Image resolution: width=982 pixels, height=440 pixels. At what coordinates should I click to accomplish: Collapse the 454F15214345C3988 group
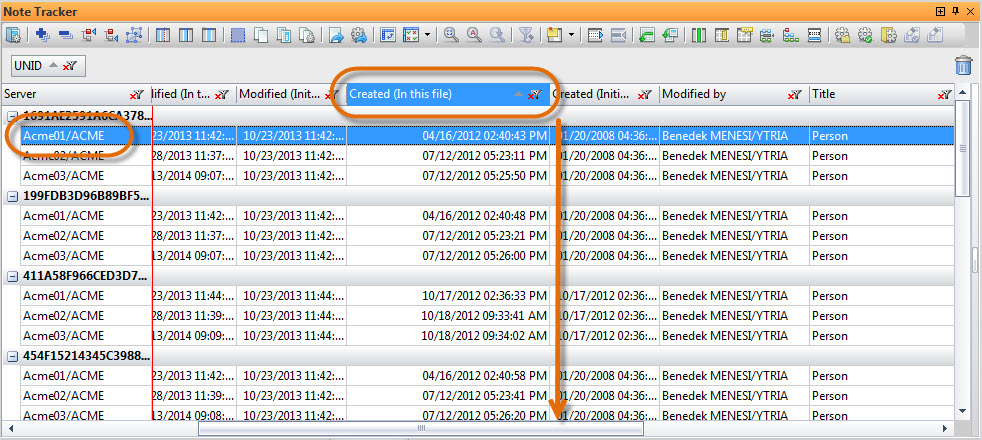(x=13, y=356)
